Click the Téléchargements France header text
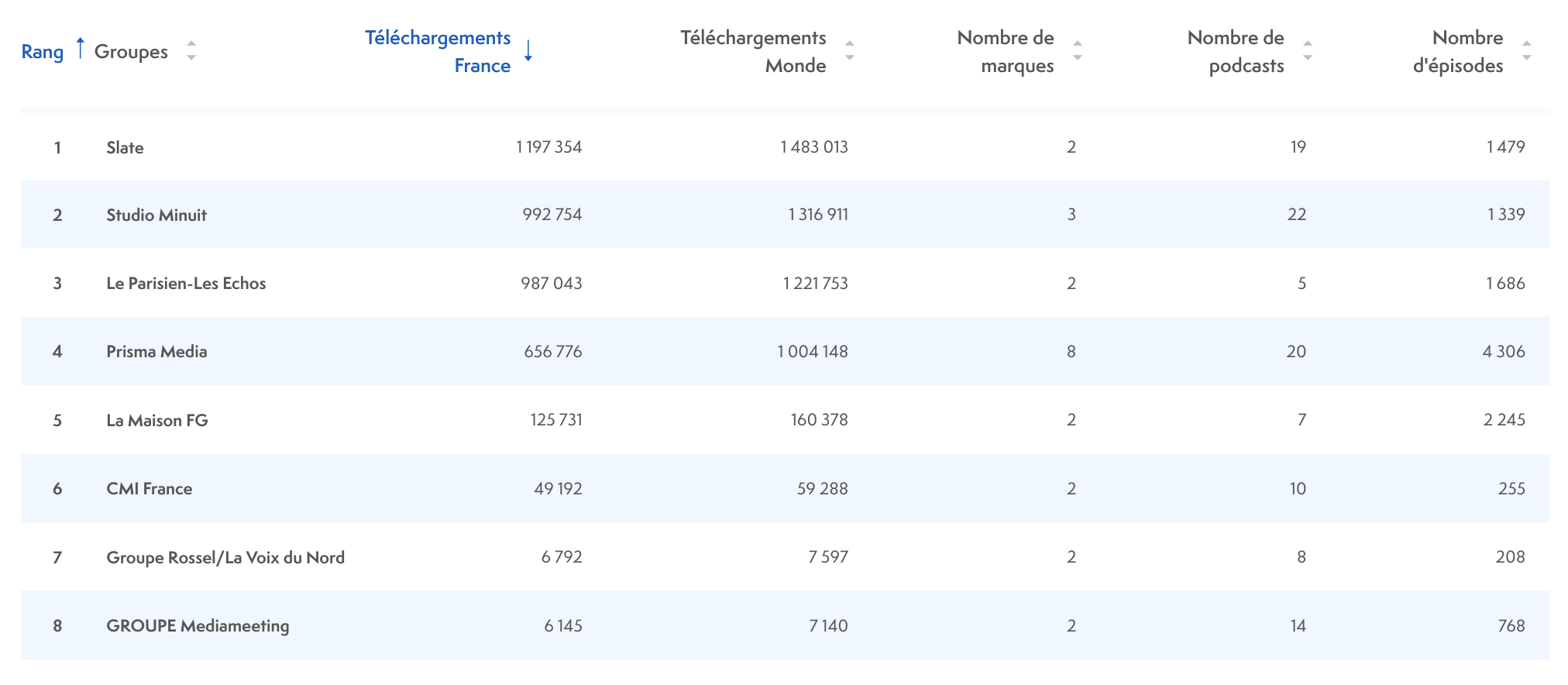Screen dimensions: 1568x685 438,51
